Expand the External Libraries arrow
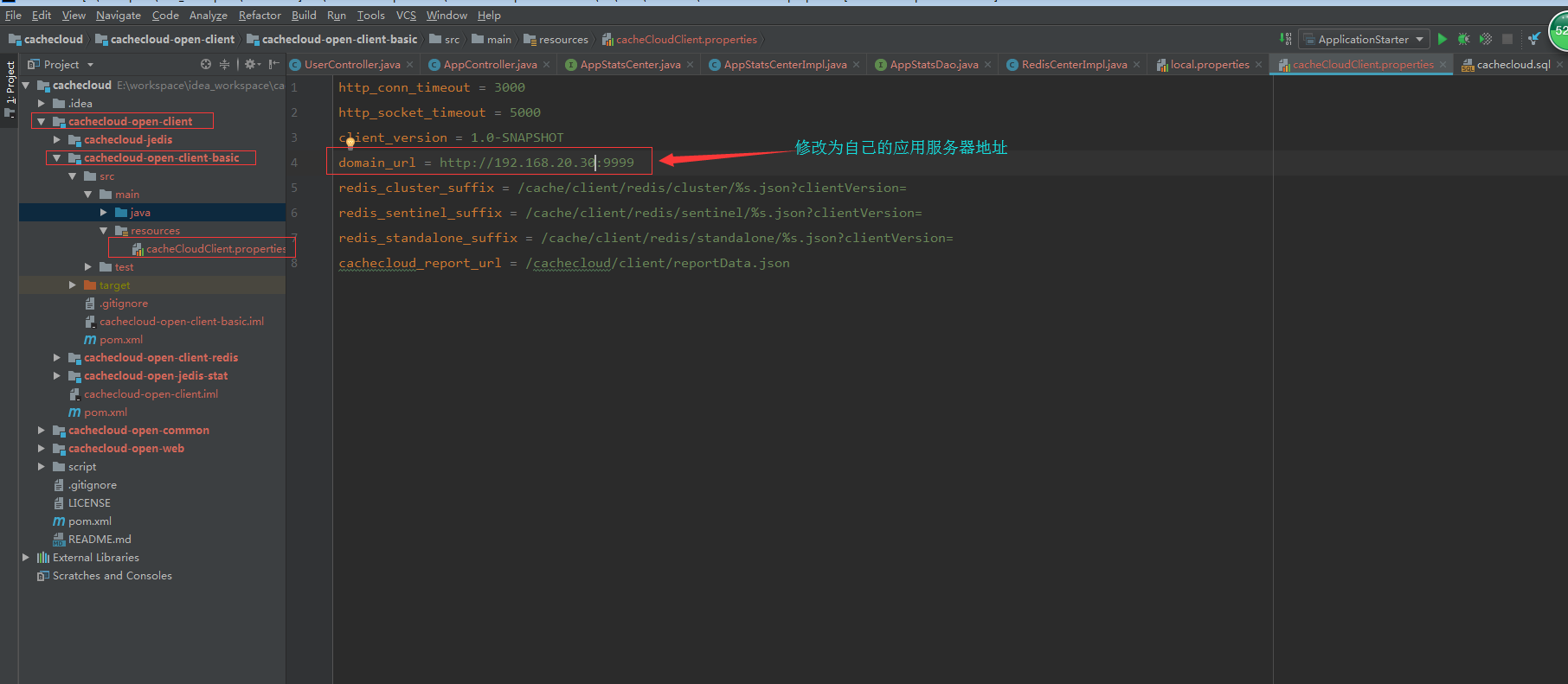This screenshot has width=1568, height=684. pyautogui.click(x=26, y=557)
